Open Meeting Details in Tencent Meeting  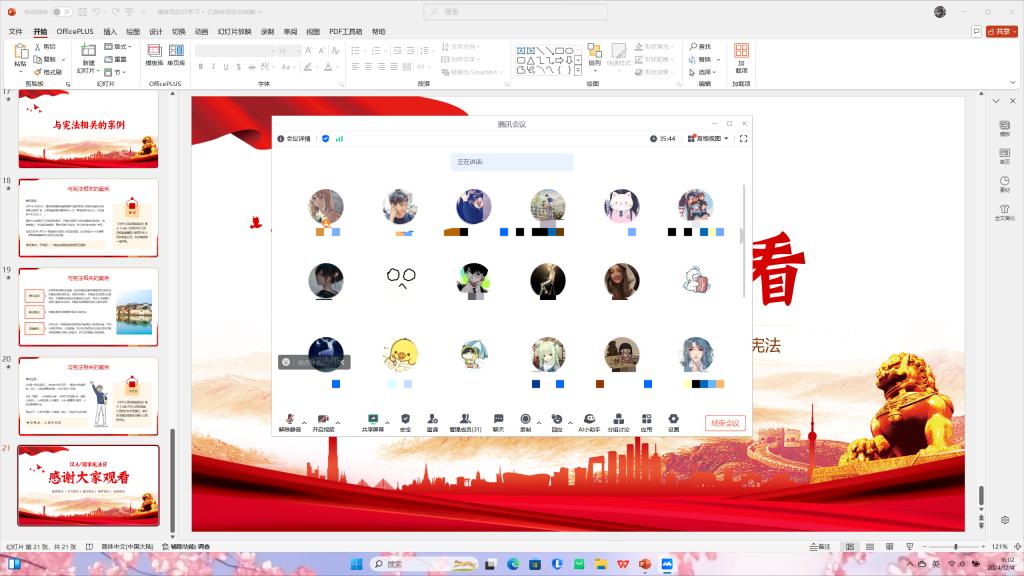(294, 138)
